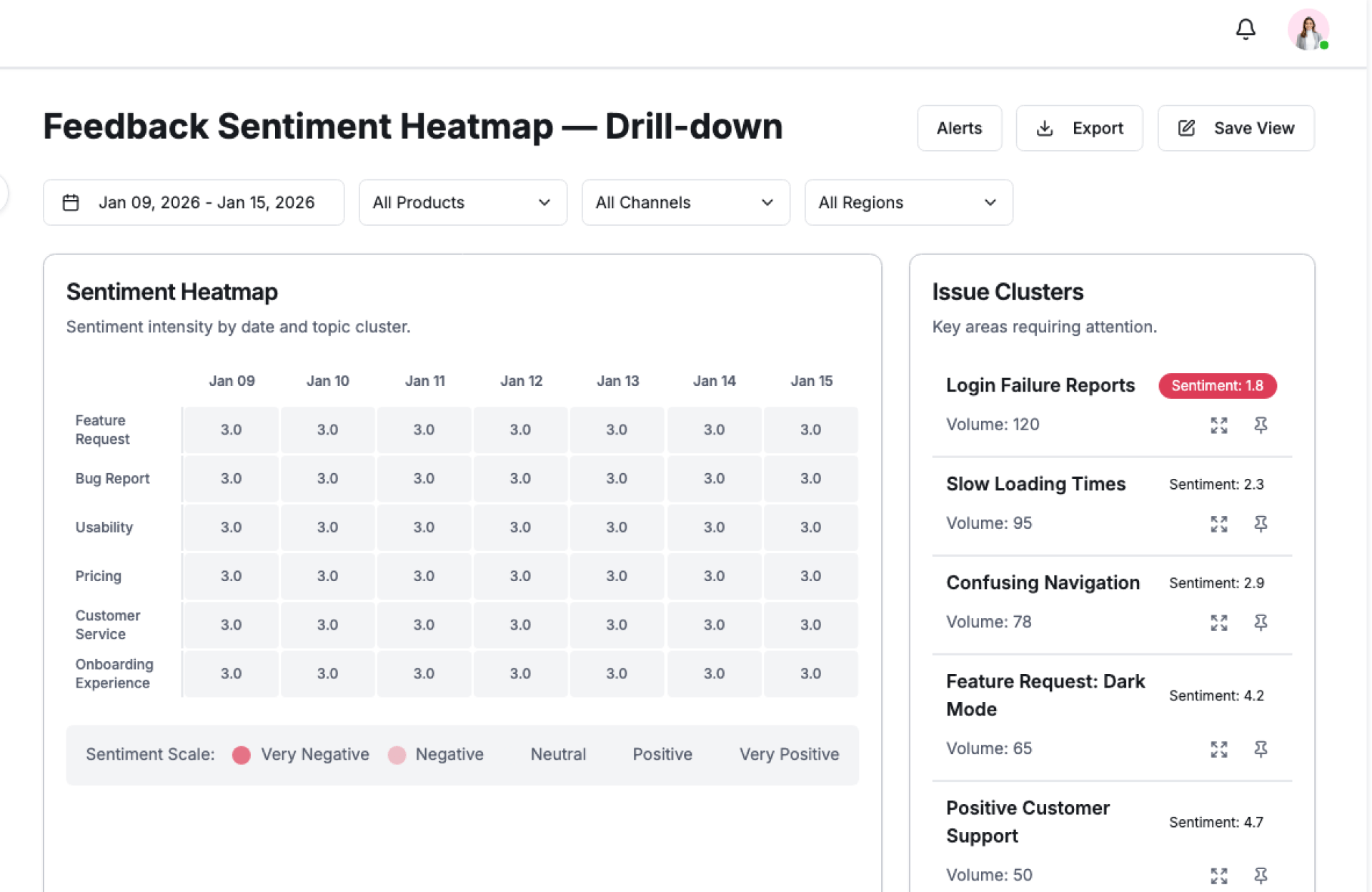Open the notifications bell
The height and width of the screenshot is (892, 1372).
[1245, 29]
